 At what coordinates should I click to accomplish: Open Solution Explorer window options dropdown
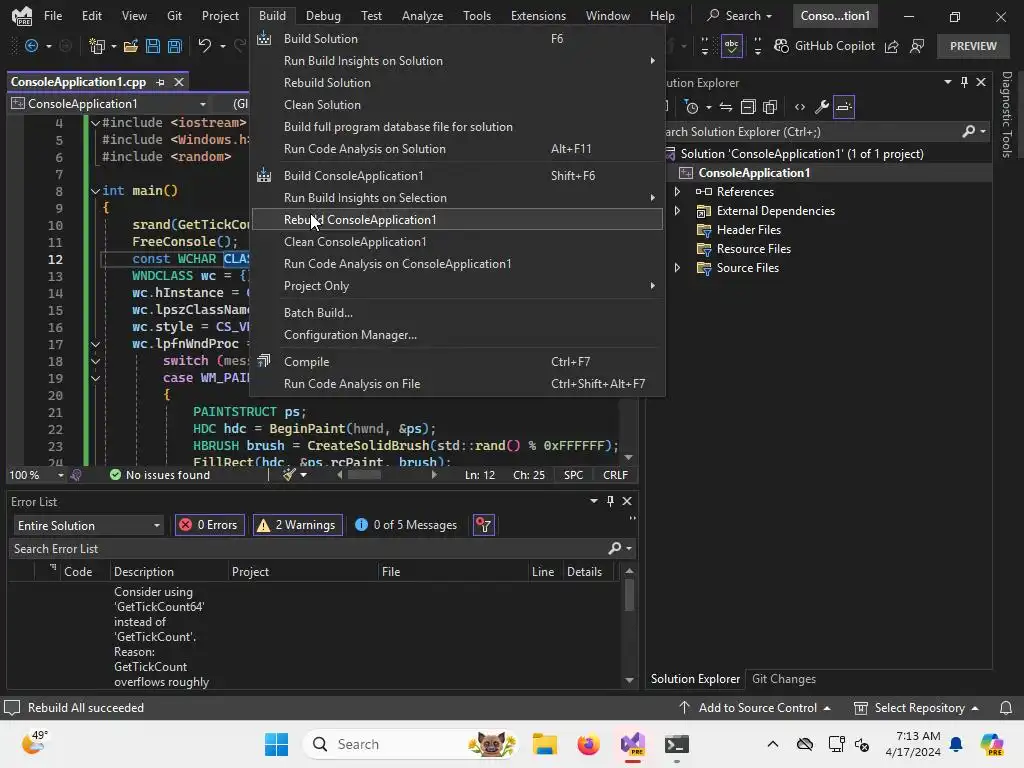click(948, 82)
